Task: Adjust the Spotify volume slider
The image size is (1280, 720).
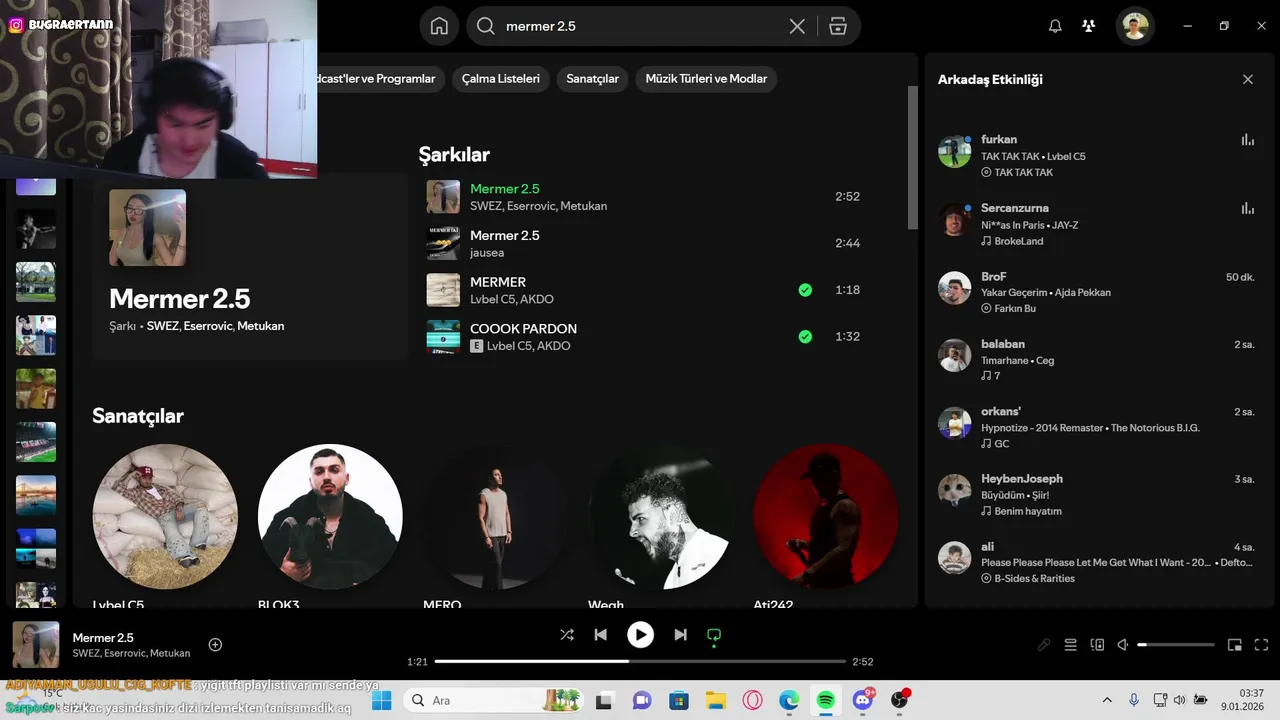Action: [x=1175, y=645]
